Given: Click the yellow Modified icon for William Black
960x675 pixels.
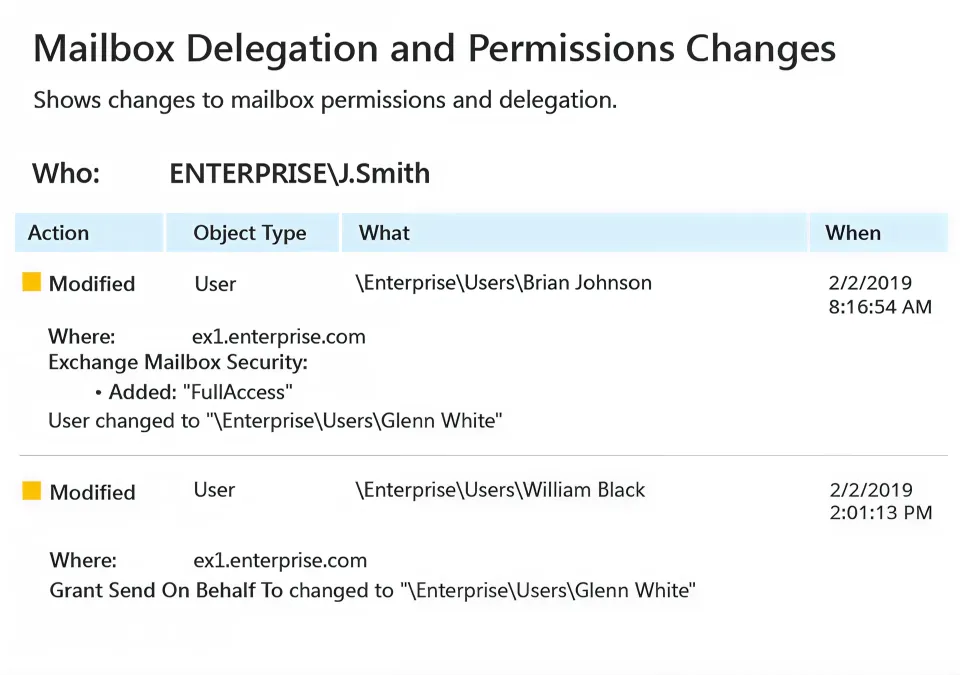Looking at the screenshot, I should click(32, 491).
